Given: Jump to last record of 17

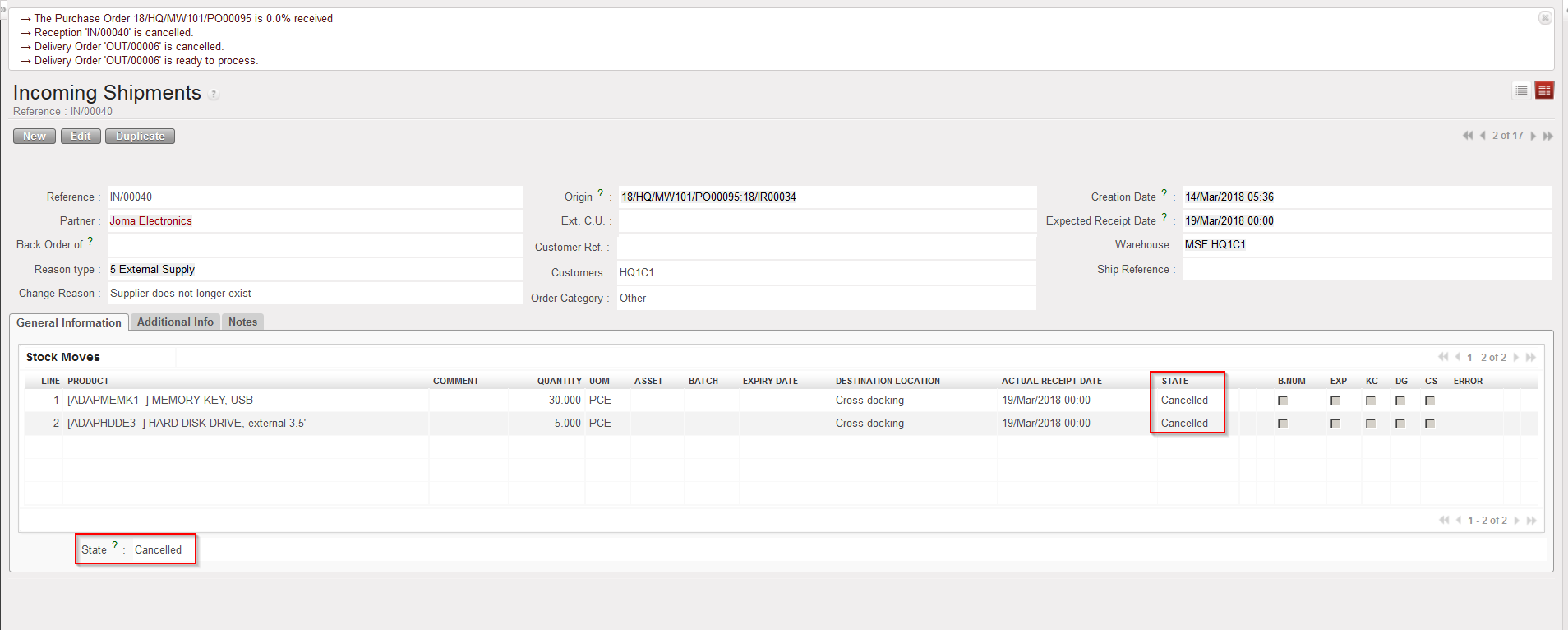Looking at the screenshot, I should [x=1548, y=136].
